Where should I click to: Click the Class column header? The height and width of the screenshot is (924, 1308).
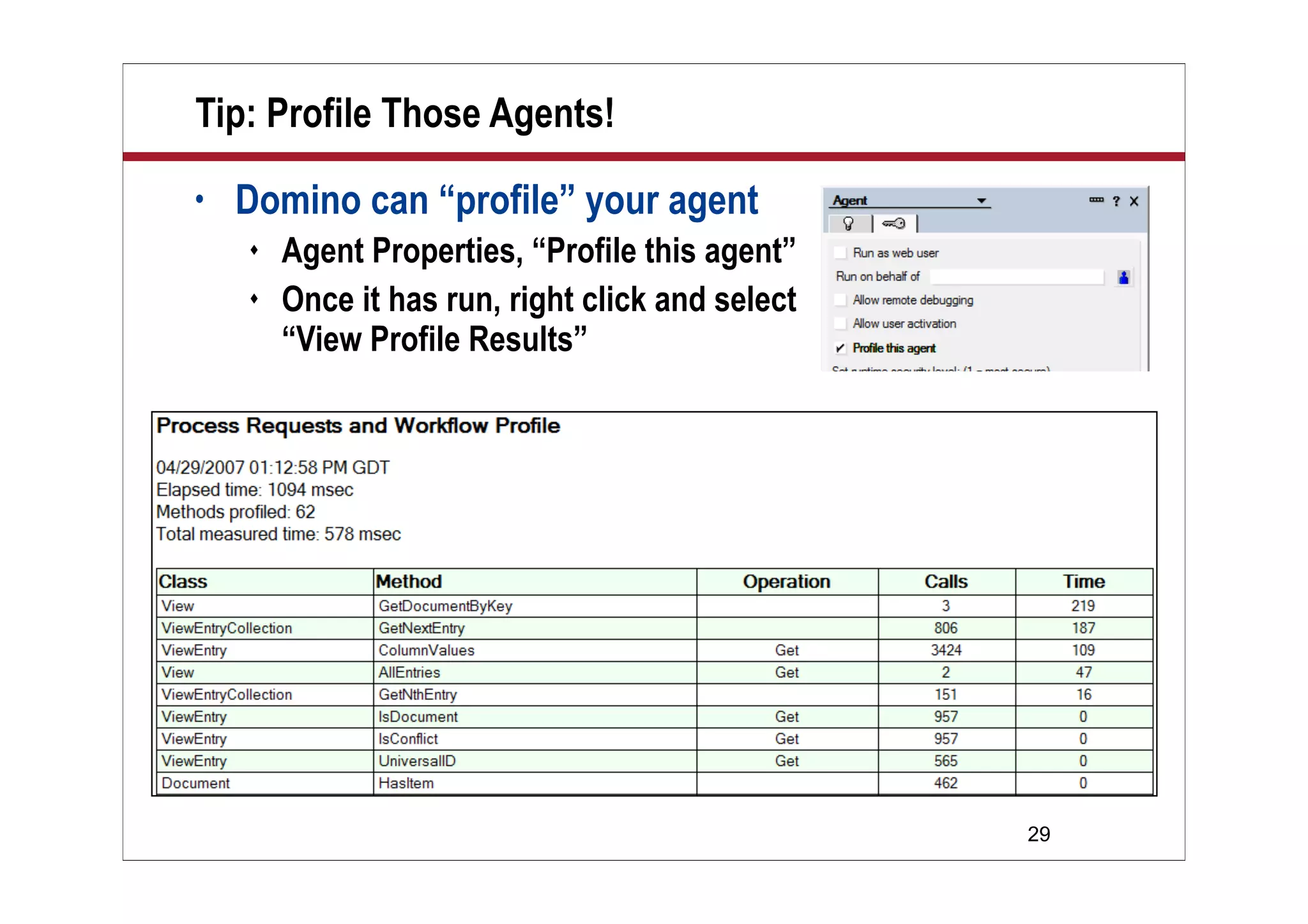point(265,582)
